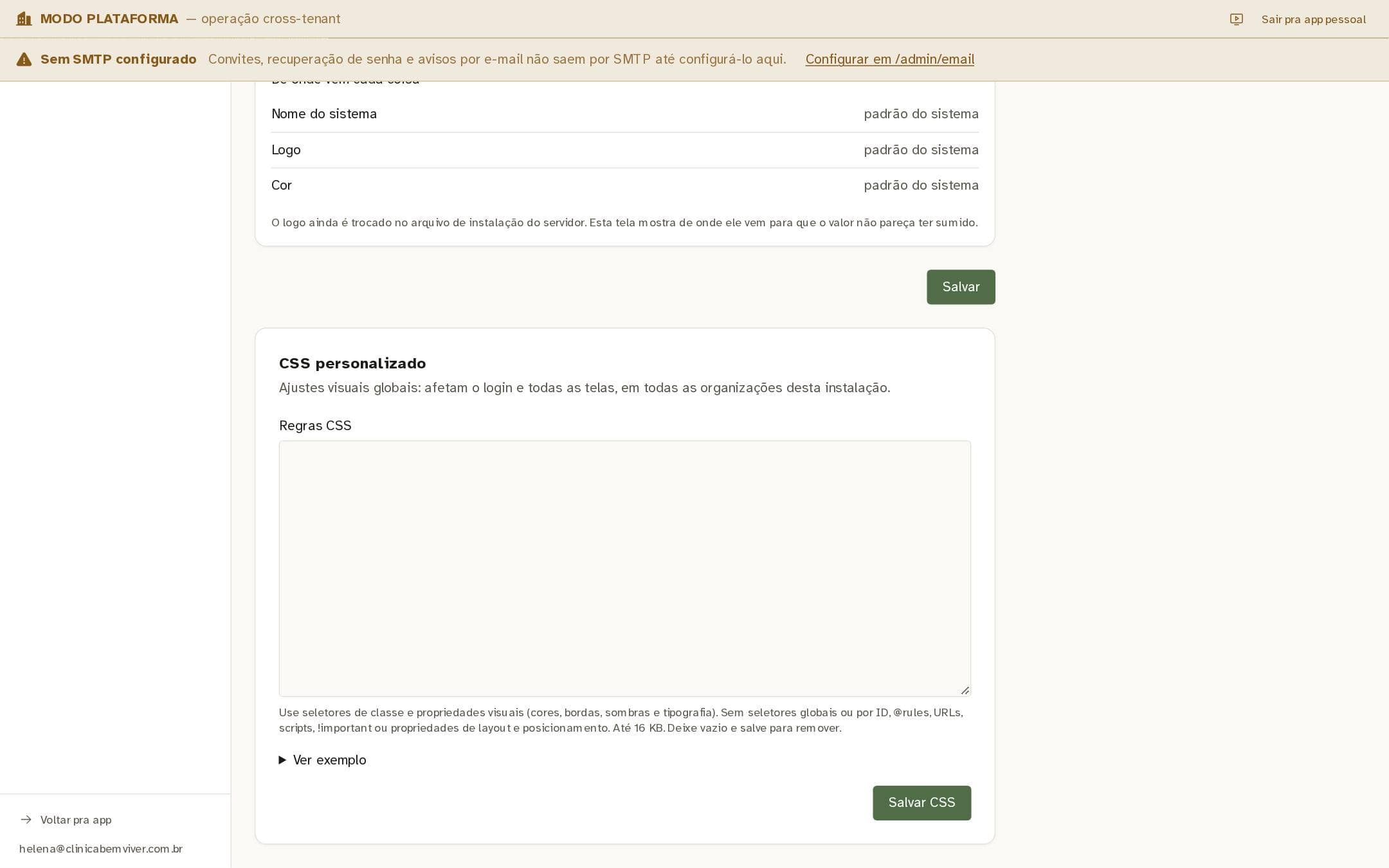
Task: Click the CSS selector rules hint text
Action: pos(621,720)
